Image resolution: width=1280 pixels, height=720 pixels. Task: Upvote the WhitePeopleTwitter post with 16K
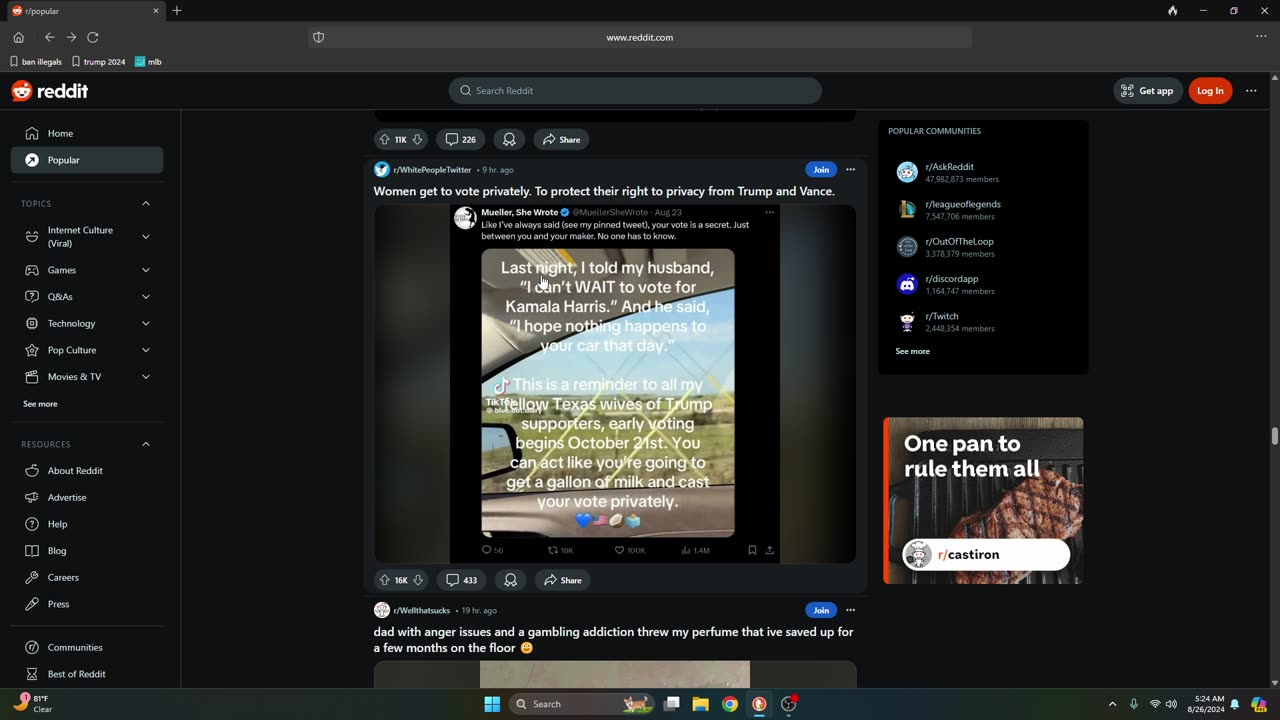(385, 580)
